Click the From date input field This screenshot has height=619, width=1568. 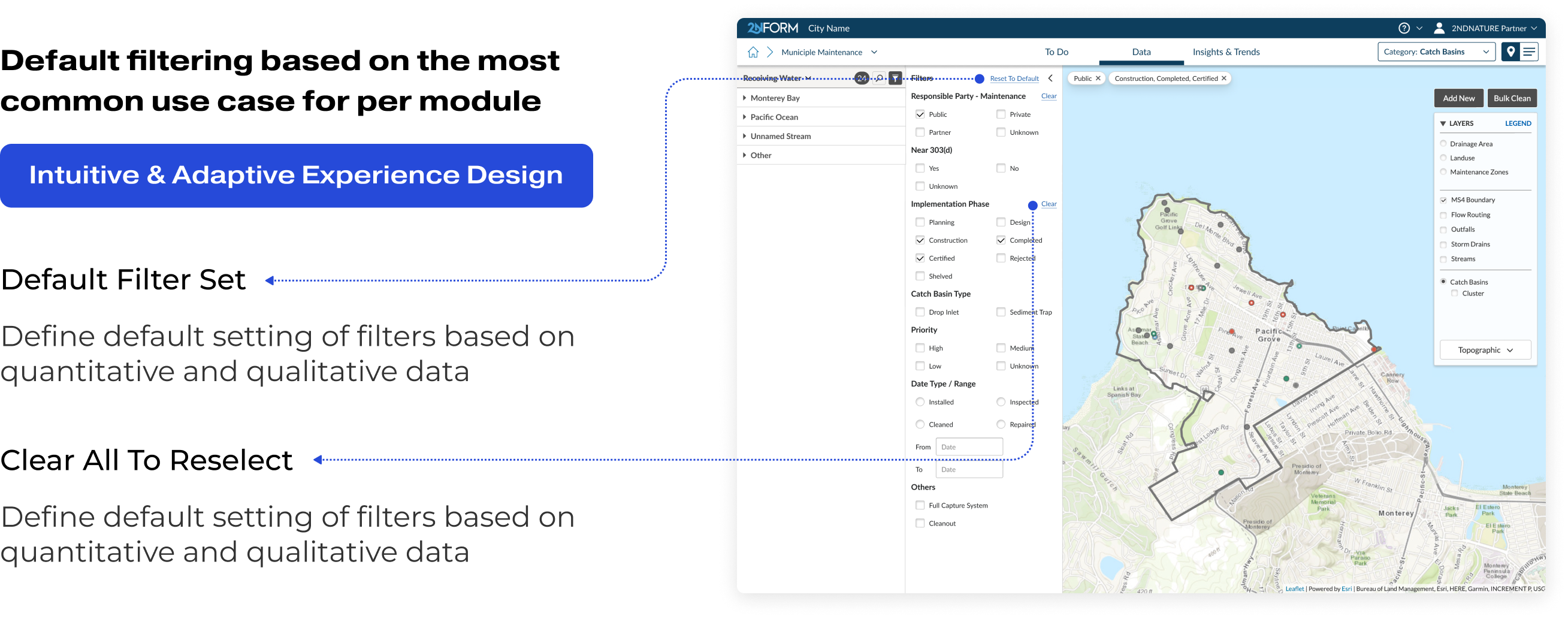[968, 447]
